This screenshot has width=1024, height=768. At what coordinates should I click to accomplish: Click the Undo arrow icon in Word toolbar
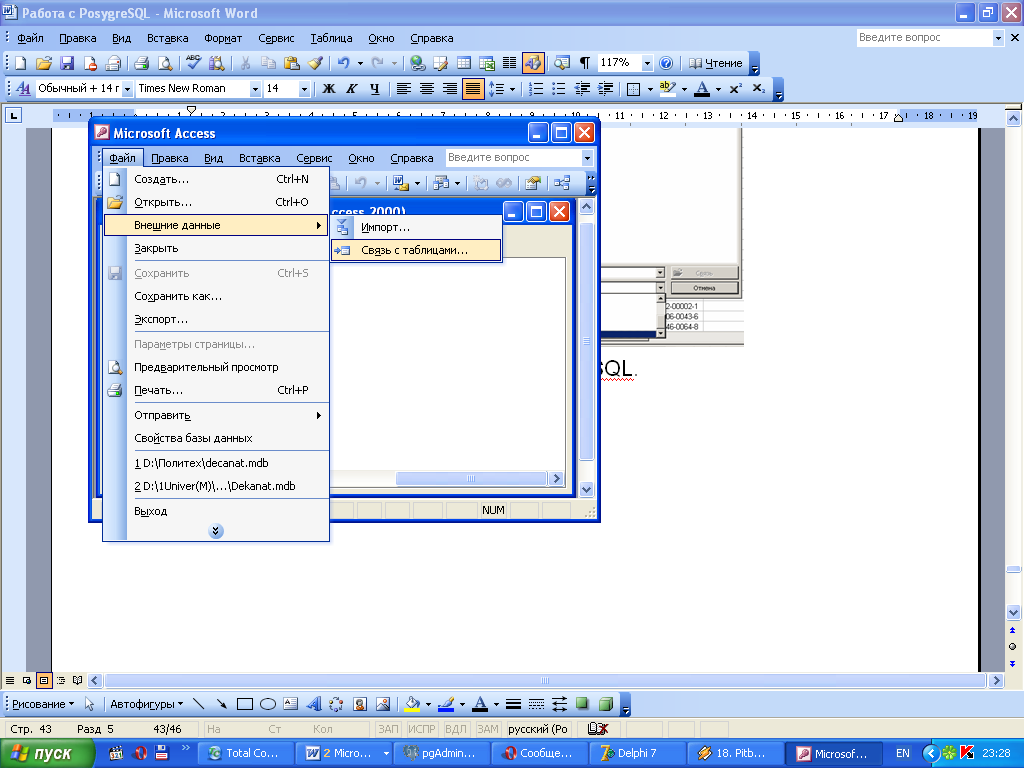[344, 63]
